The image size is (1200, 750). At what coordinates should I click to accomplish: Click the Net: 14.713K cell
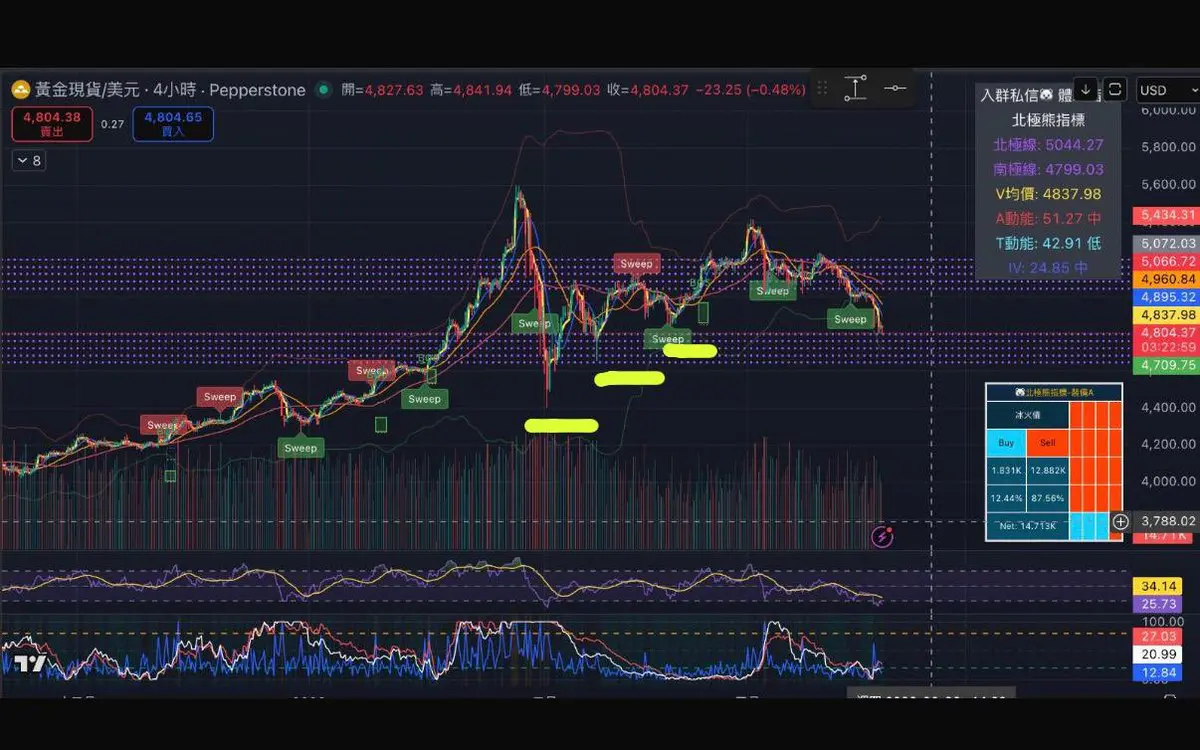[x=1028, y=525]
